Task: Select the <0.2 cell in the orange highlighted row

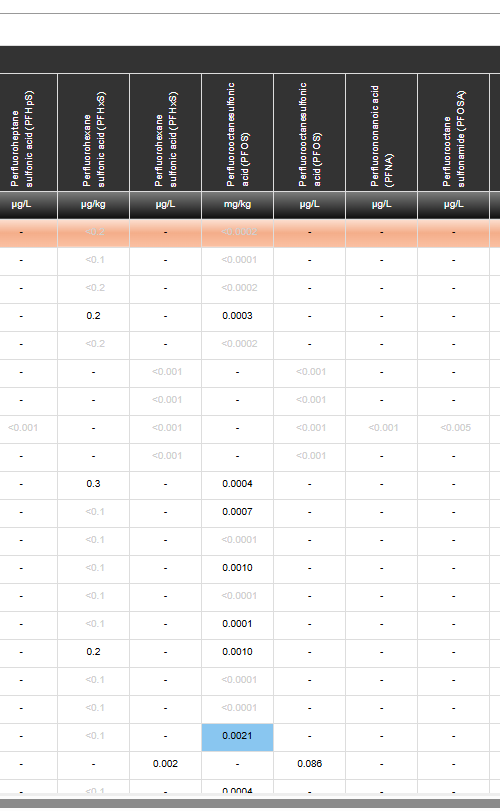Action: pos(94,232)
